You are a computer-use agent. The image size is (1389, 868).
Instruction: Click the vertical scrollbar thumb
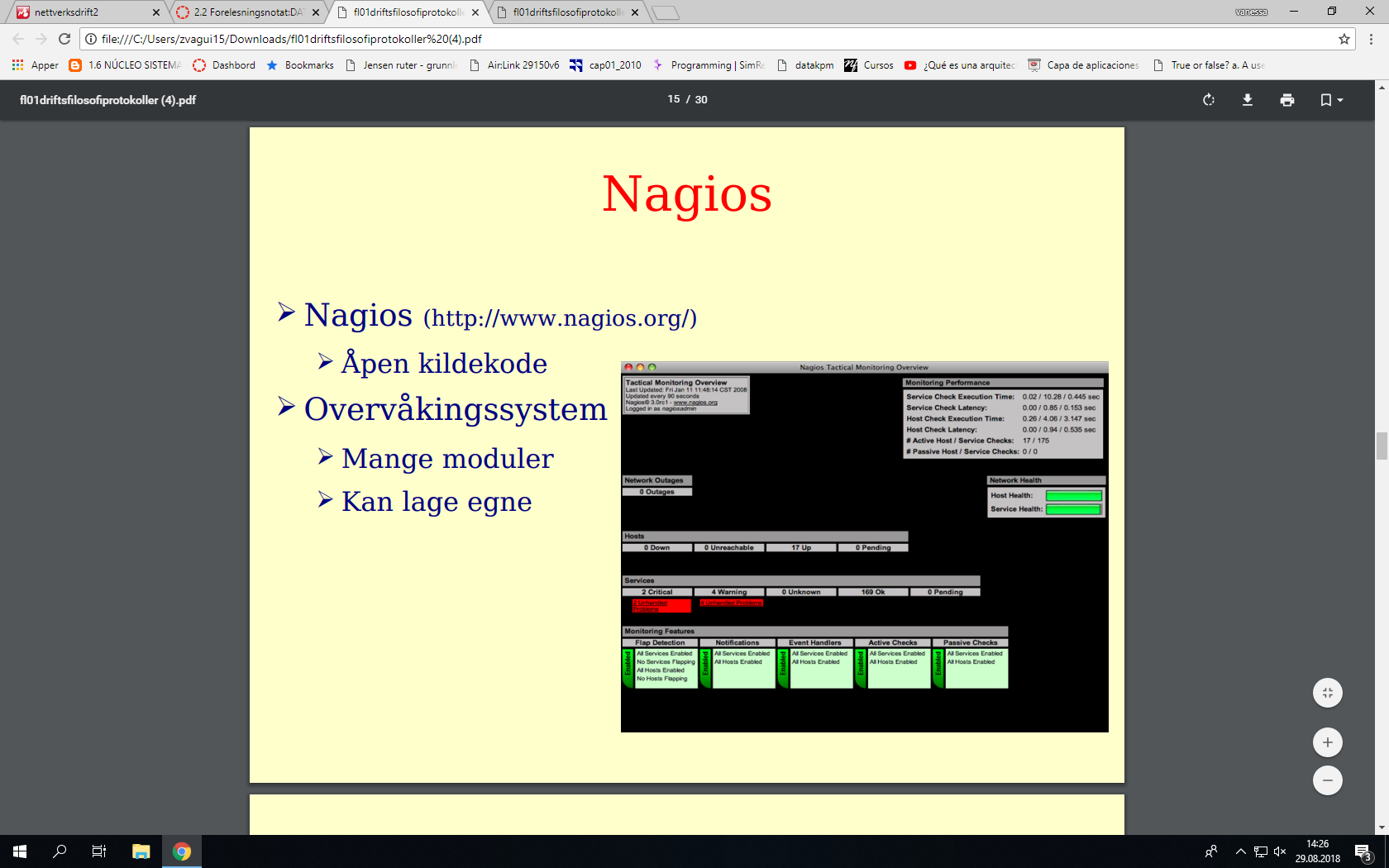coord(1382,446)
